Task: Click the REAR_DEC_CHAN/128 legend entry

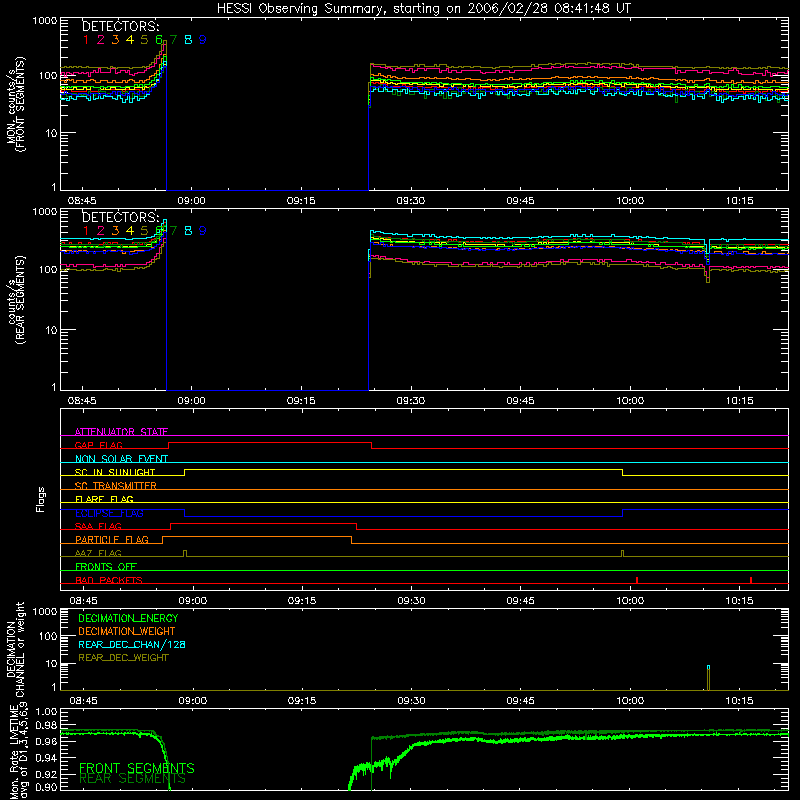Action: [132, 645]
